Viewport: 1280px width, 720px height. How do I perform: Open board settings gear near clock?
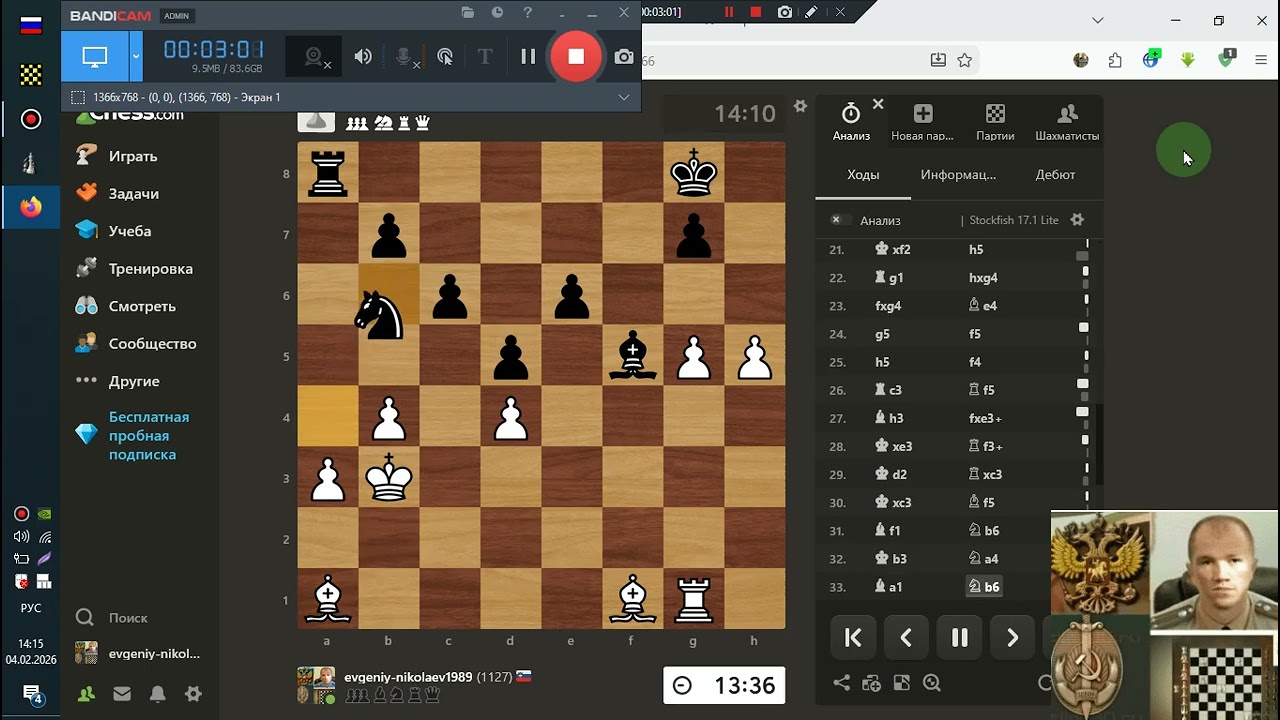coord(800,106)
